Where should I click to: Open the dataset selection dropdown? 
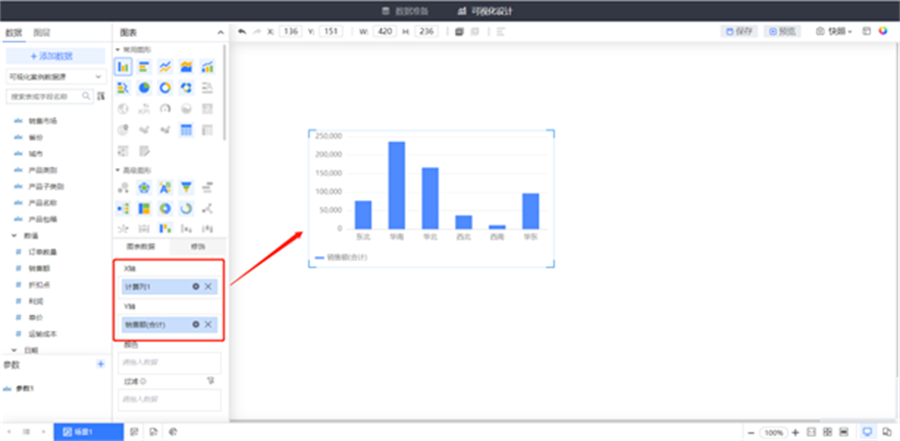pyautogui.click(x=55, y=76)
